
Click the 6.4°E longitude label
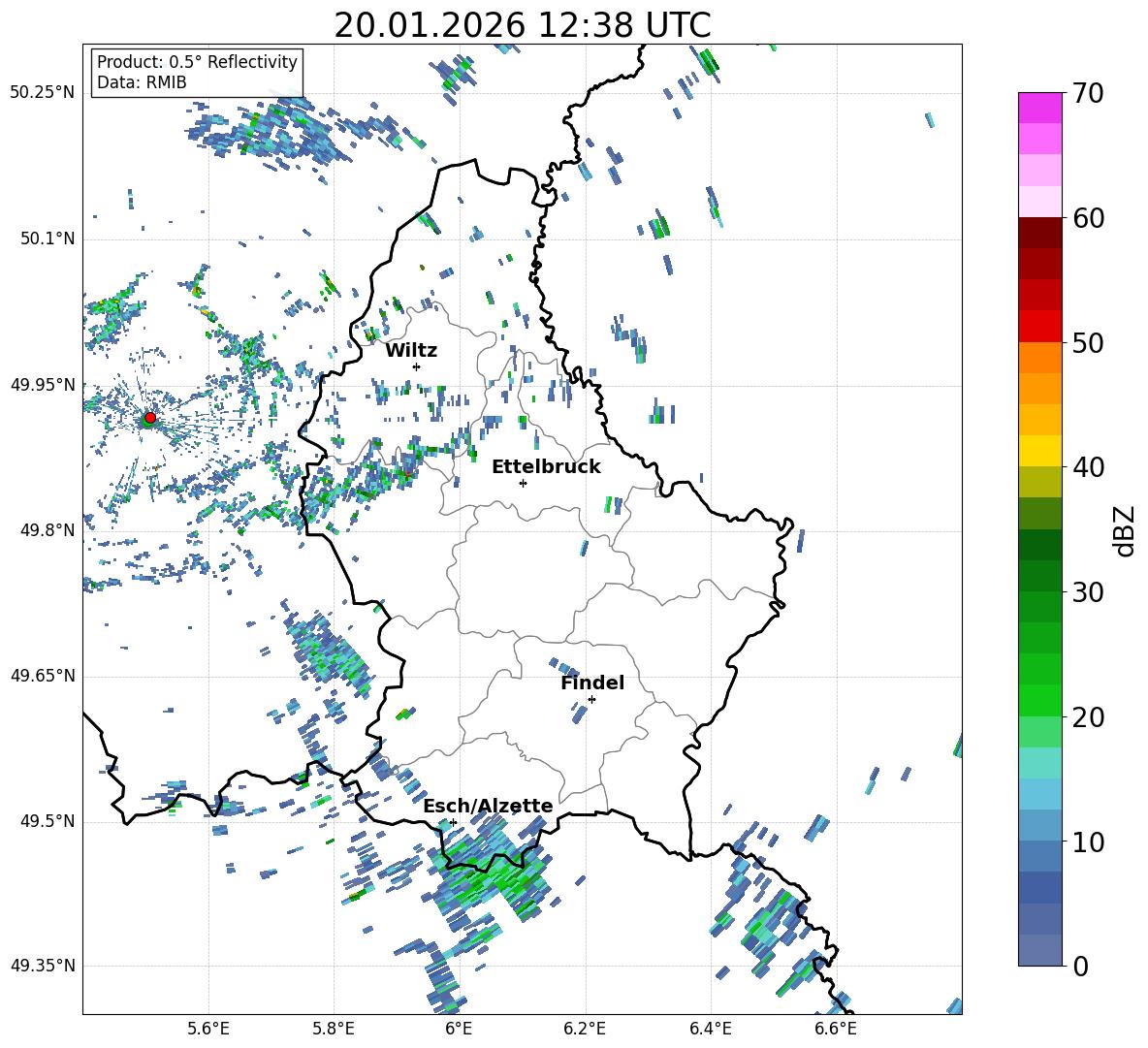click(710, 1029)
